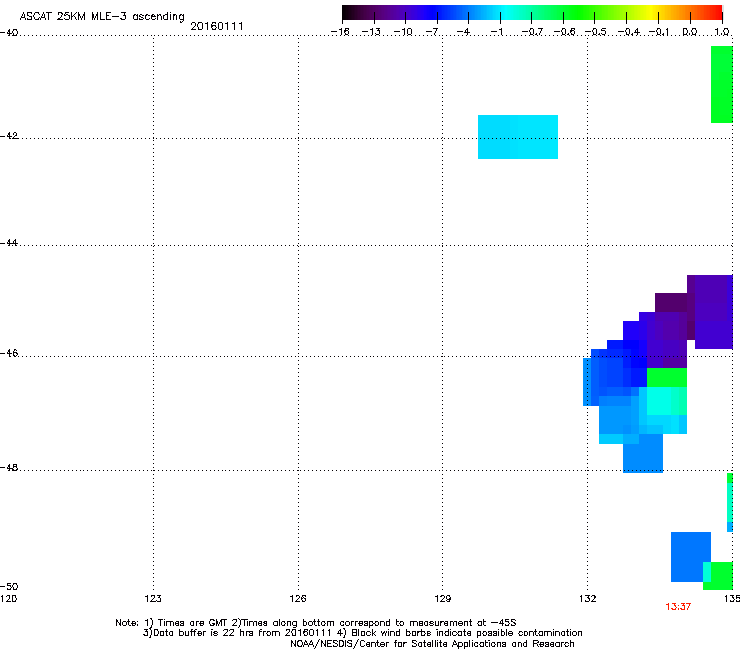Click the green cell inside the blue cluster

pos(666,378)
